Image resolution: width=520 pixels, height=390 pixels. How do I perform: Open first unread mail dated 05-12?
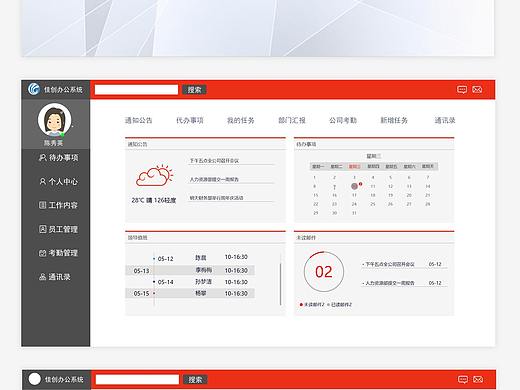404,264
